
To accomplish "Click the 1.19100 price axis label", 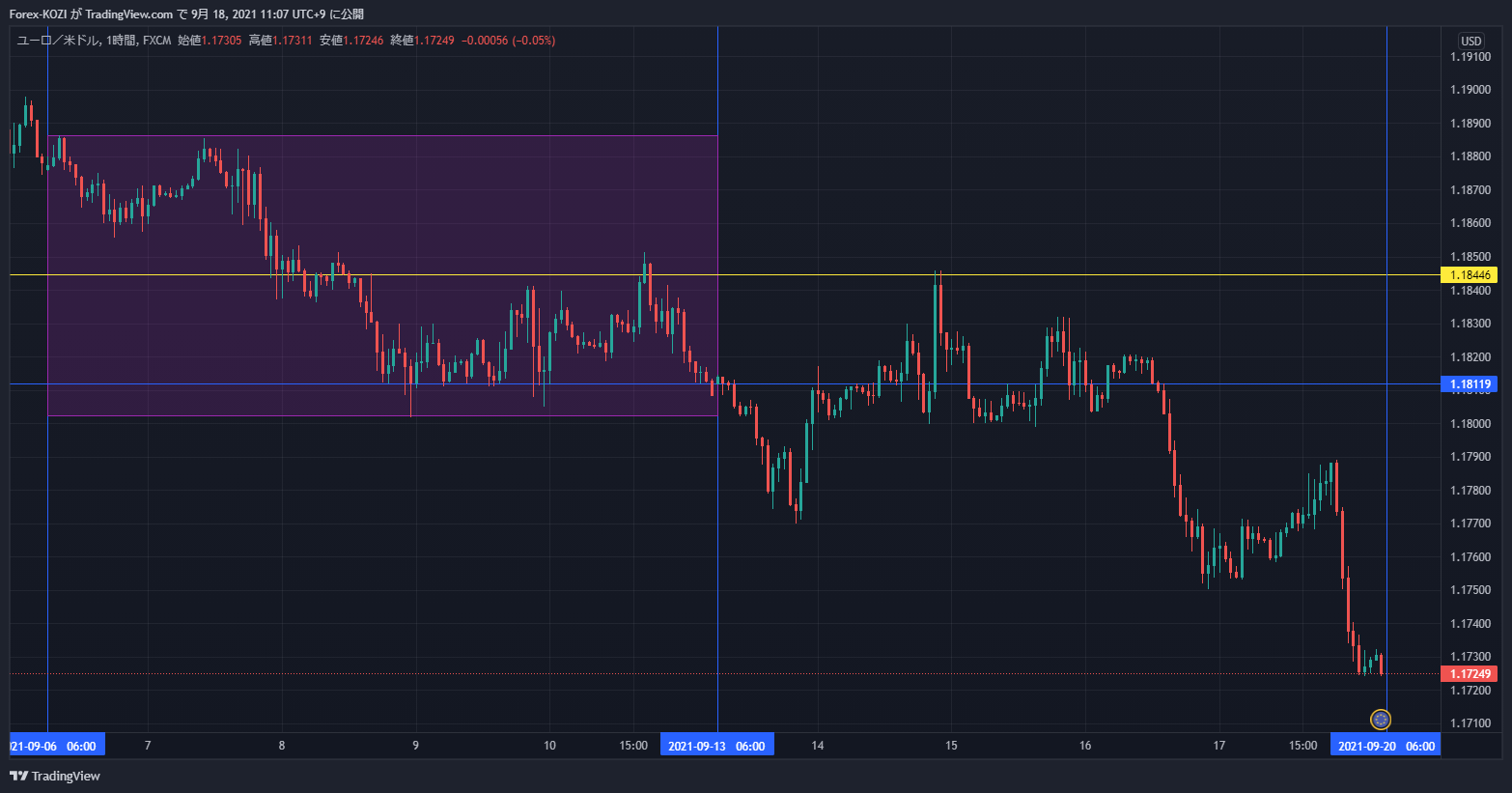I will click(x=1470, y=57).
